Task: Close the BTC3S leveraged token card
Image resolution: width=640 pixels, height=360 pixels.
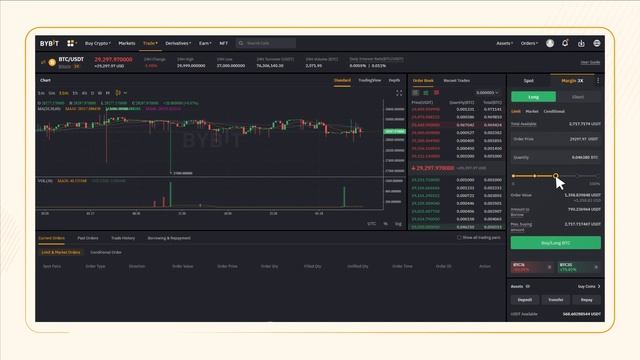Action: coord(596,267)
